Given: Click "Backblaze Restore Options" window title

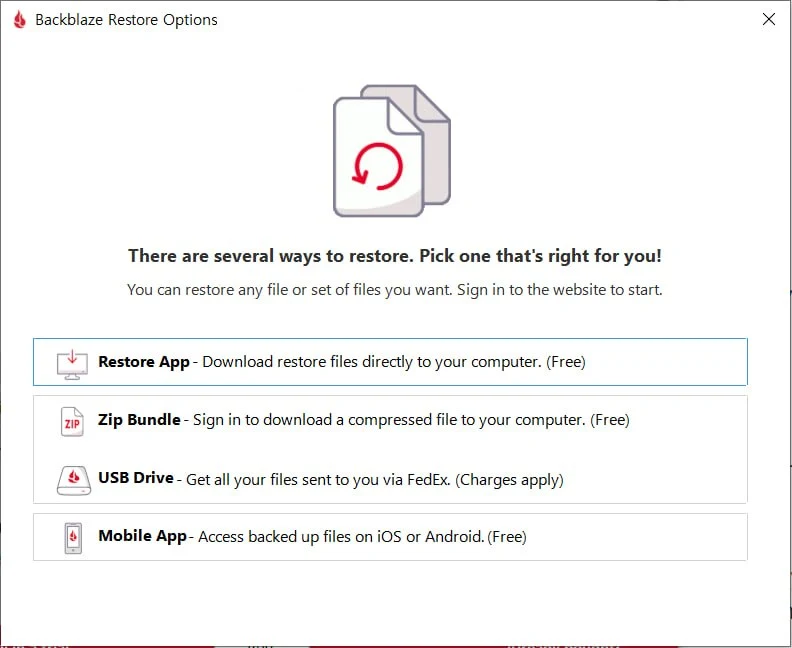Looking at the screenshot, I should click(x=126, y=20).
